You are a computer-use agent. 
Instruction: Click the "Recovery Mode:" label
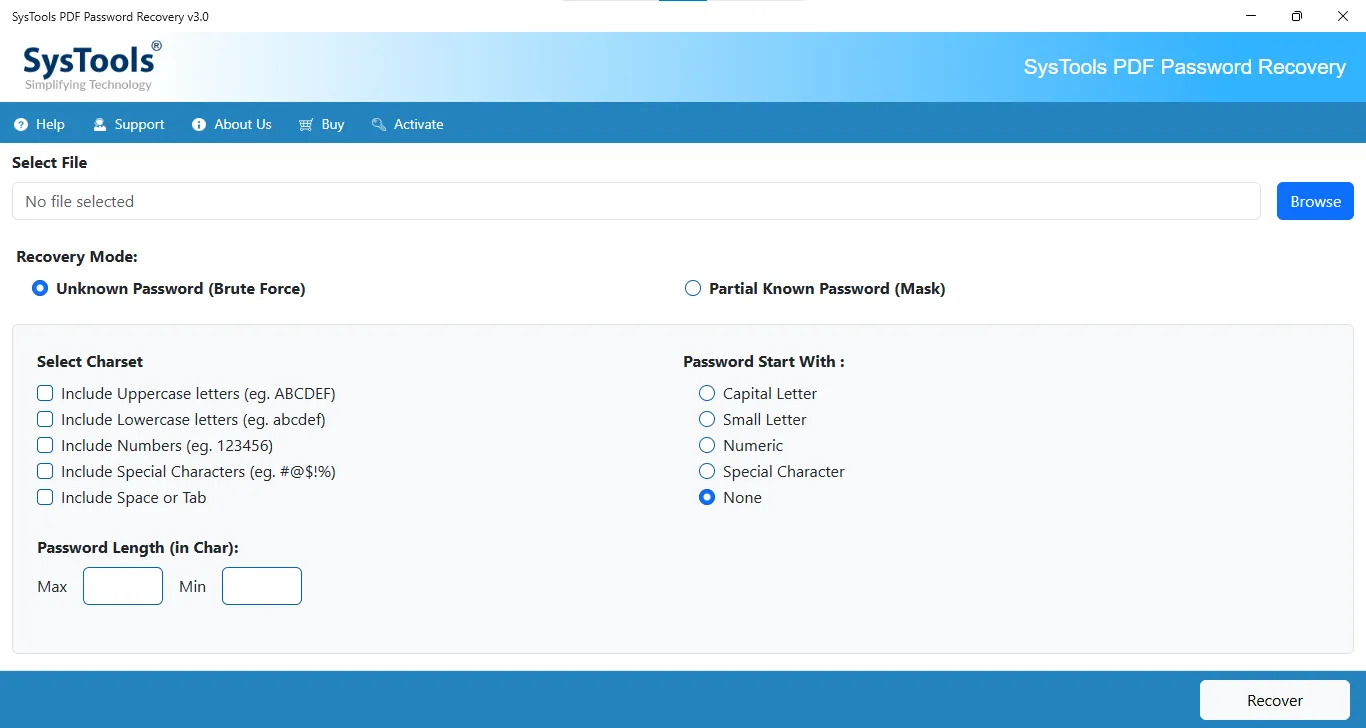pos(77,257)
